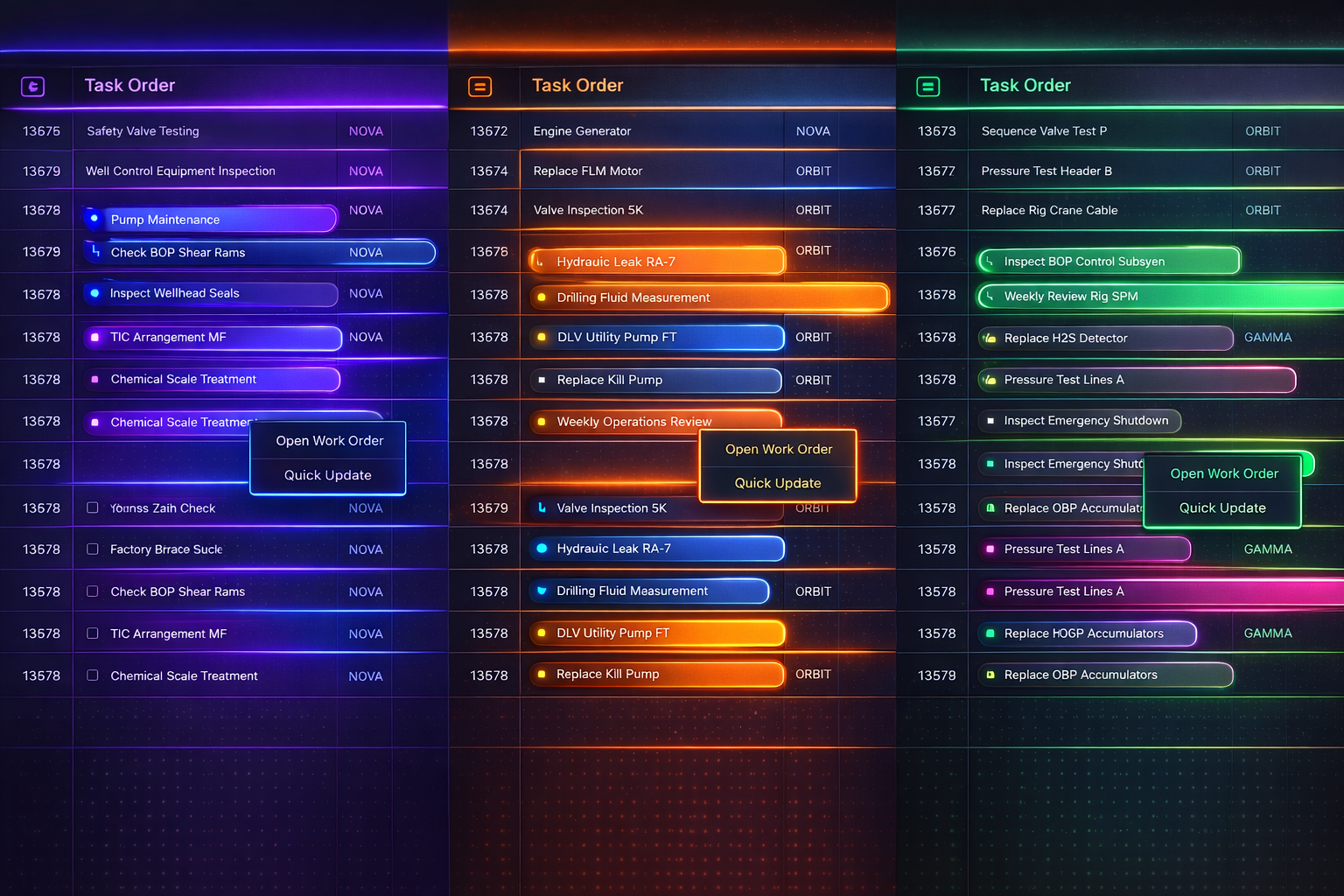
Task: Expand the Check BOP Shear Rams subtask arrow
Action: tap(96, 252)
